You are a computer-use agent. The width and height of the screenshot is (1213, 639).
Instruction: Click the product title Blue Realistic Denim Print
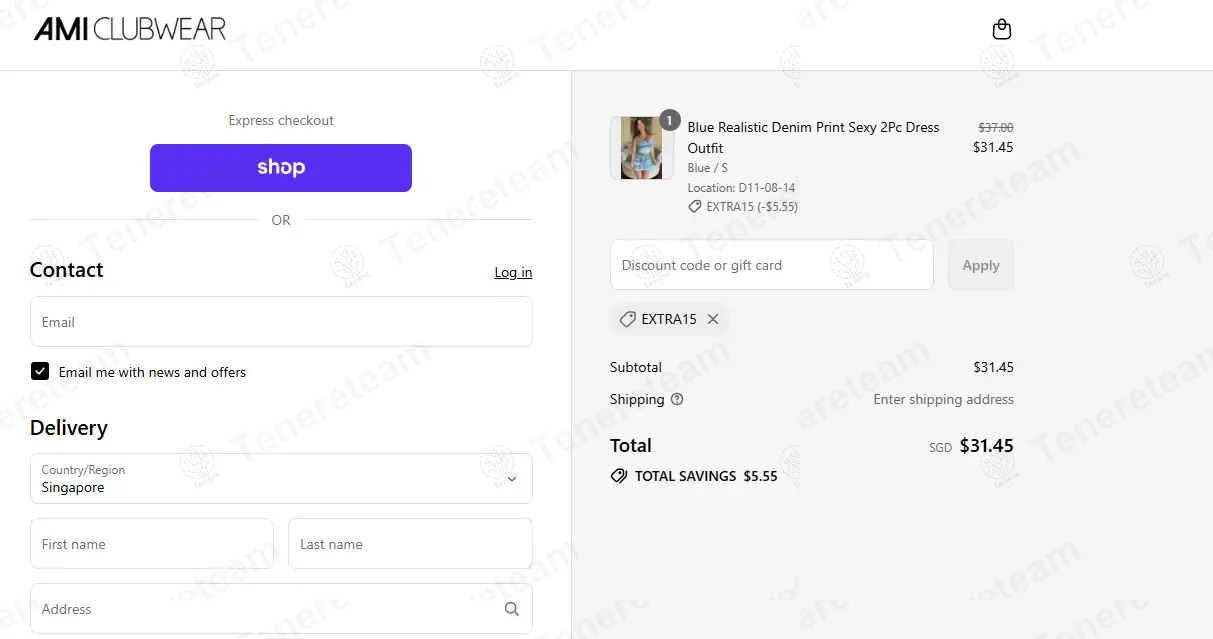coord(813,137)
